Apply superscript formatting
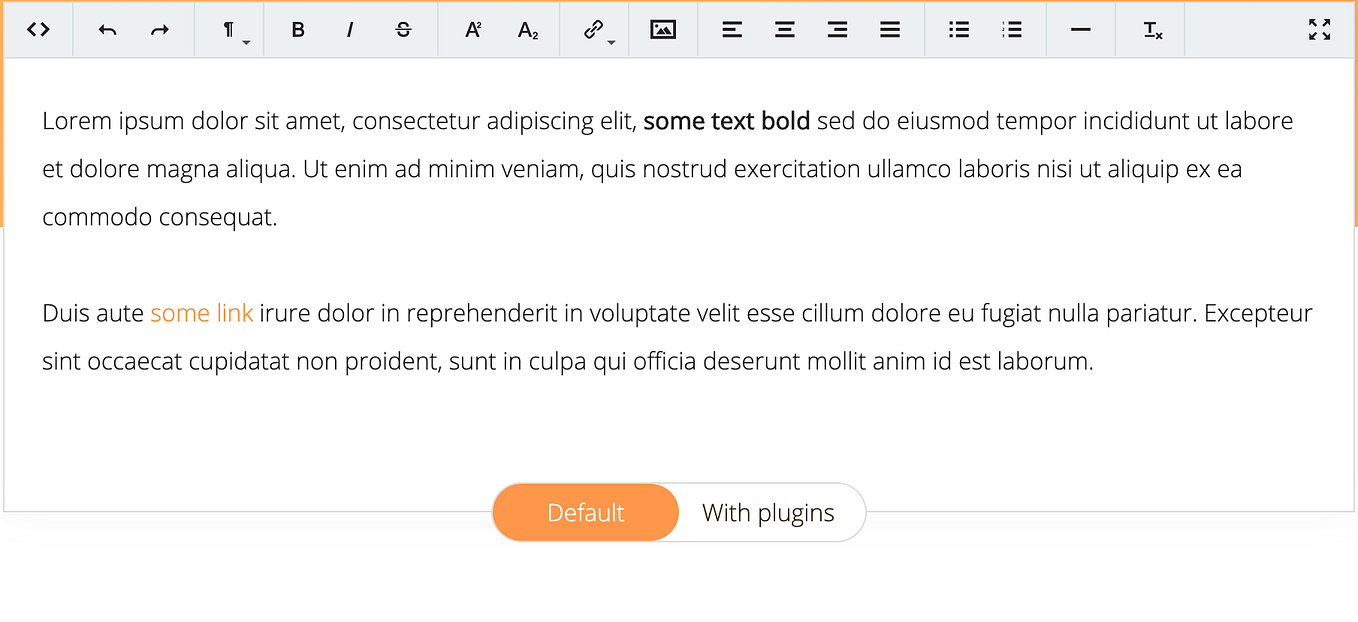Screen dimensions: 1358x622 471,29
